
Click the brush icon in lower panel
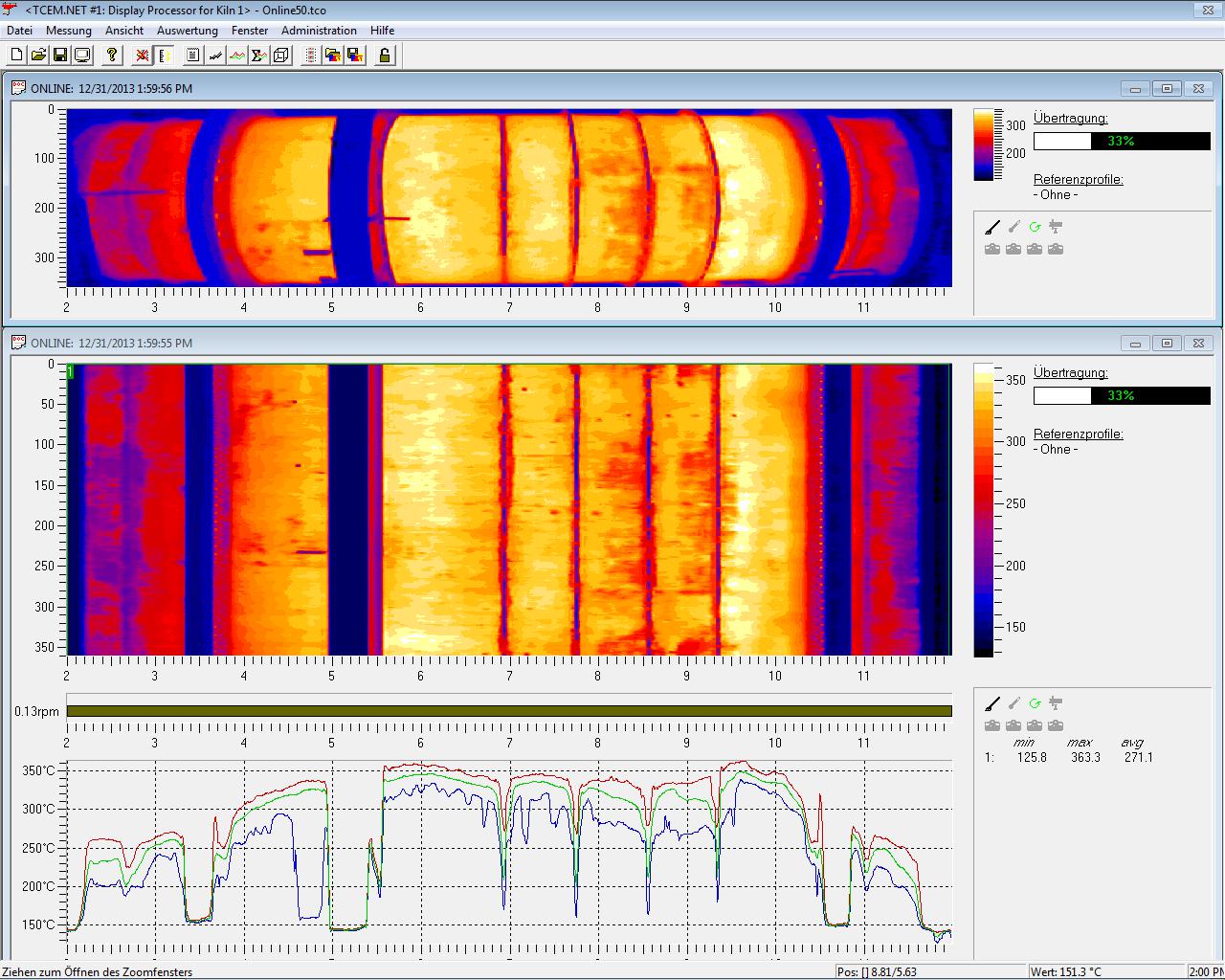(992, 703)
